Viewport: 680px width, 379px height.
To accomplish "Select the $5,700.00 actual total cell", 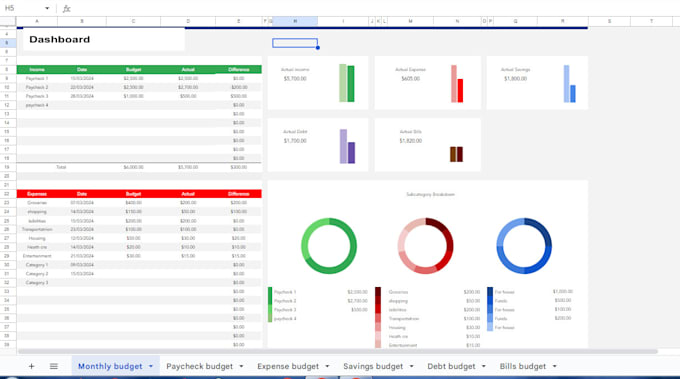I will (188, 167).
